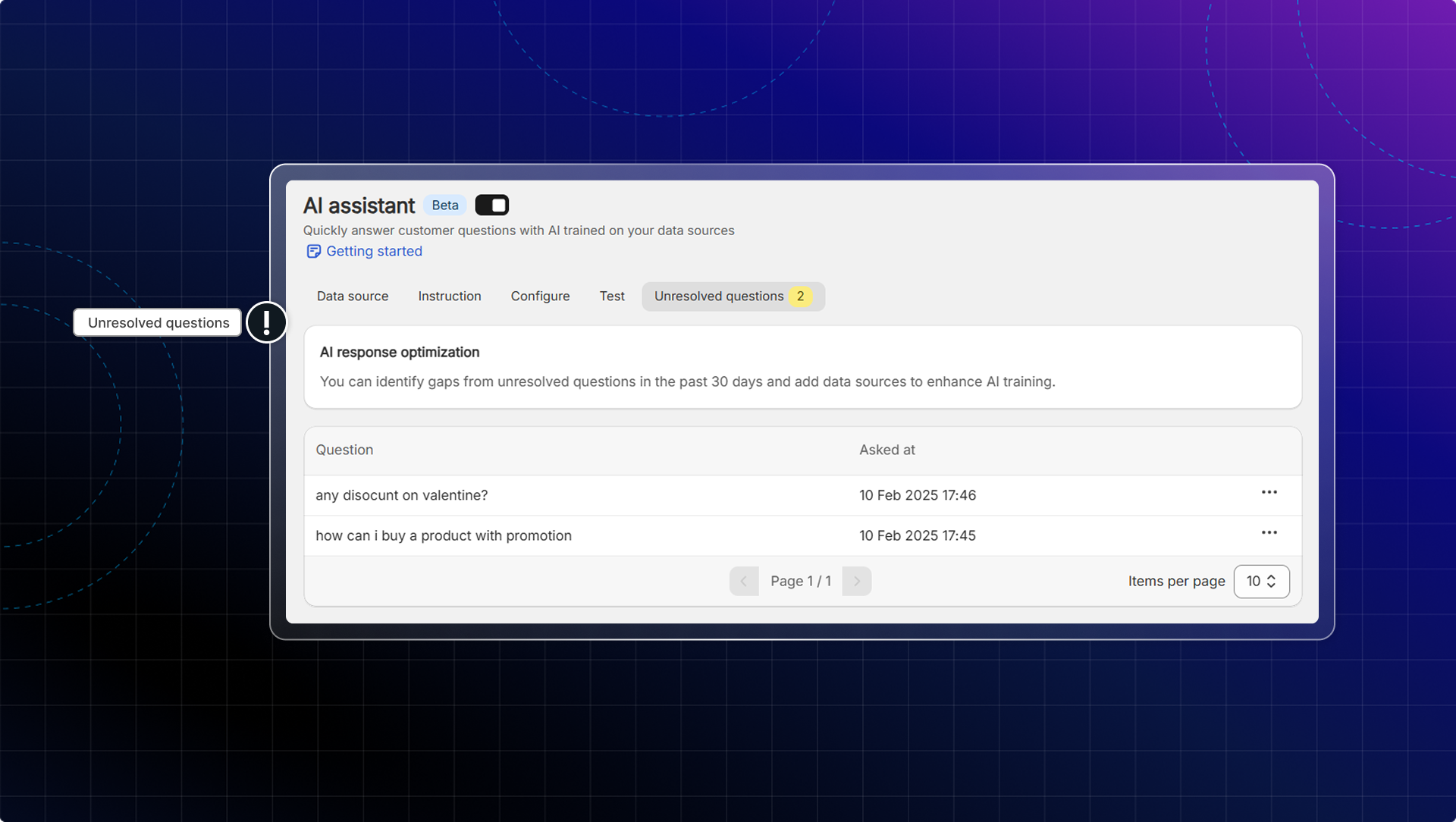This screenshot has height=822, width=1456.
Task: Open more options for promotion product question
Action: pyautogui.click(x=1269, y=533)
